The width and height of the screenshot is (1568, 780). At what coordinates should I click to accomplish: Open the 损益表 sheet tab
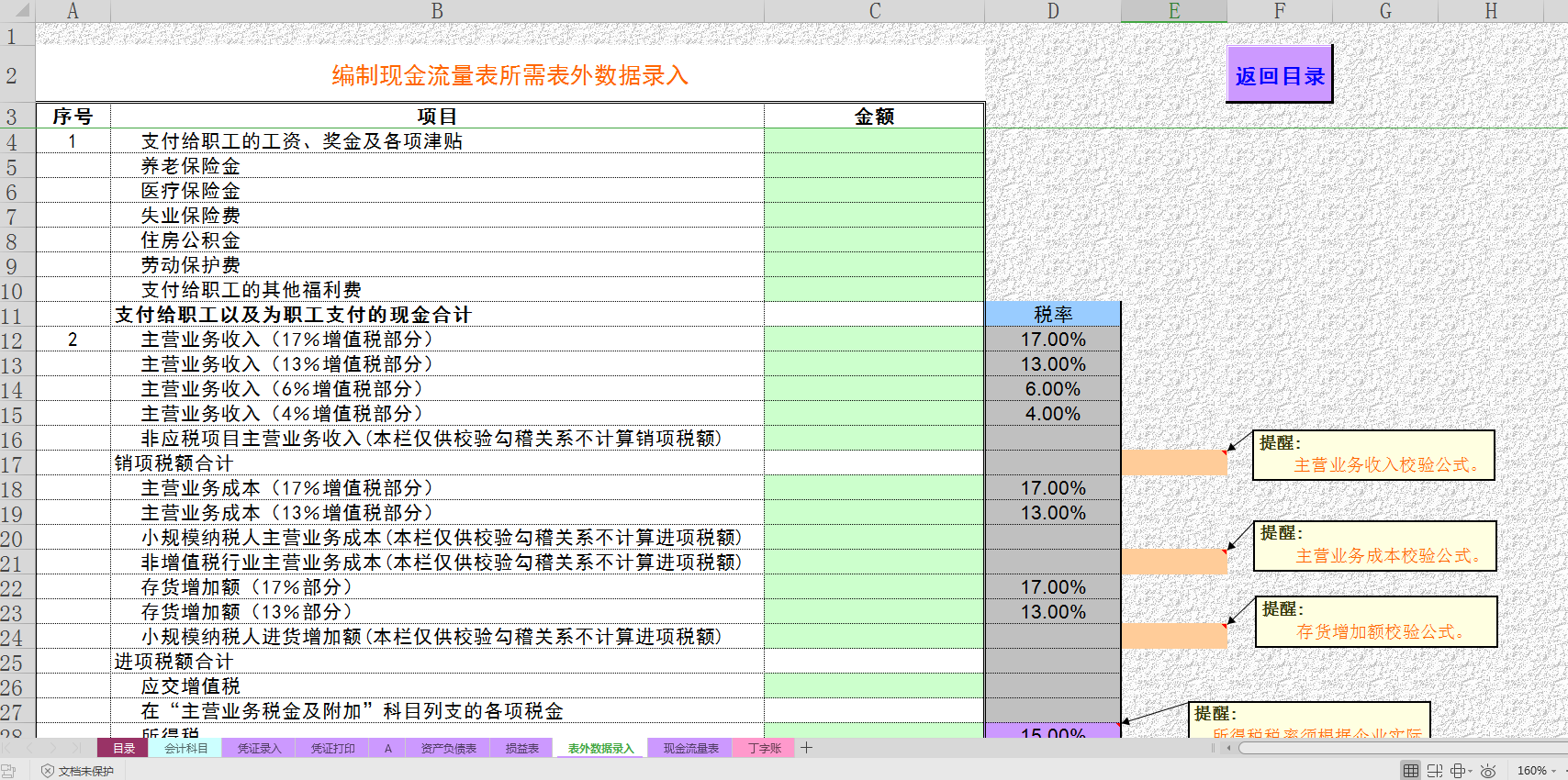click(521, 748)
